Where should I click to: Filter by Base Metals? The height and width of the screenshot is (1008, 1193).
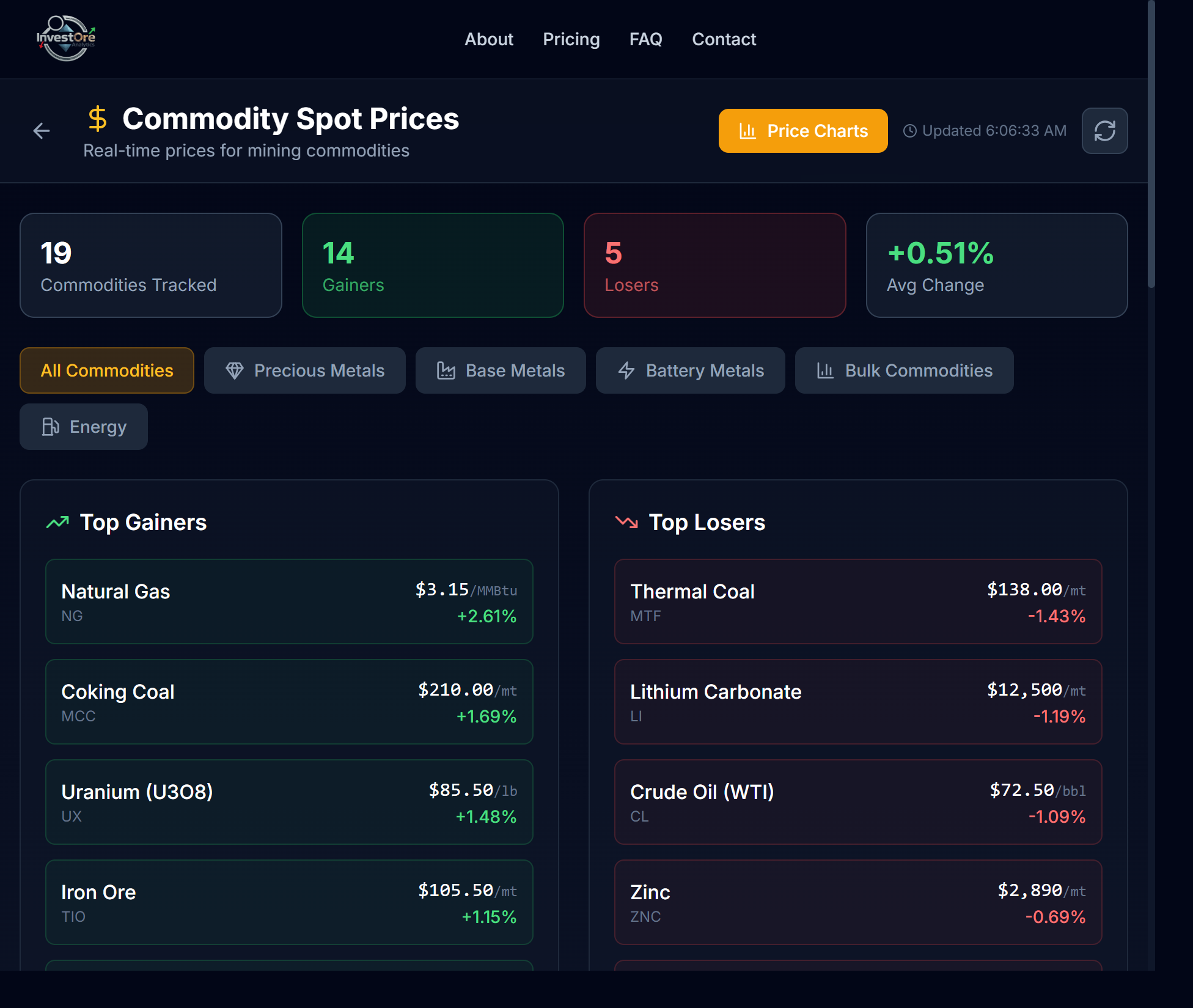[501, 370]
